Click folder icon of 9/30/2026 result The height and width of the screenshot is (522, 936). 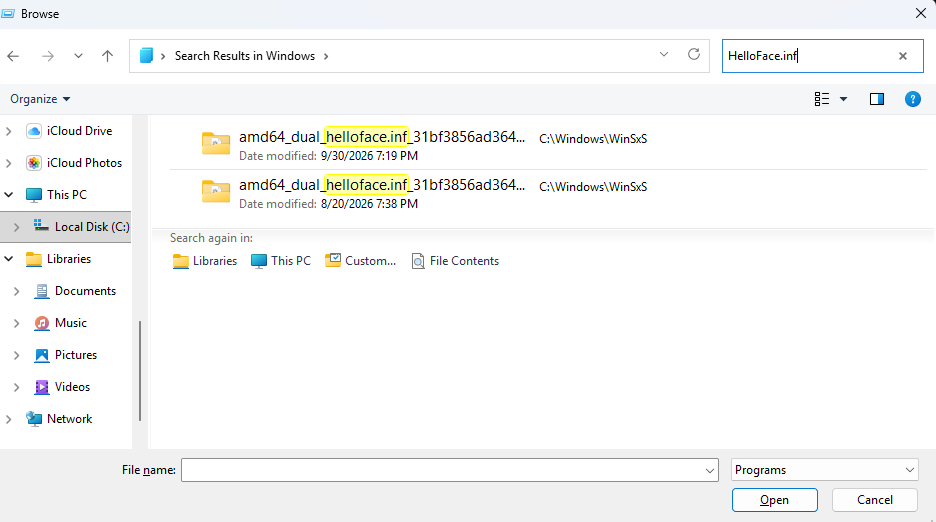pos(215,143)
